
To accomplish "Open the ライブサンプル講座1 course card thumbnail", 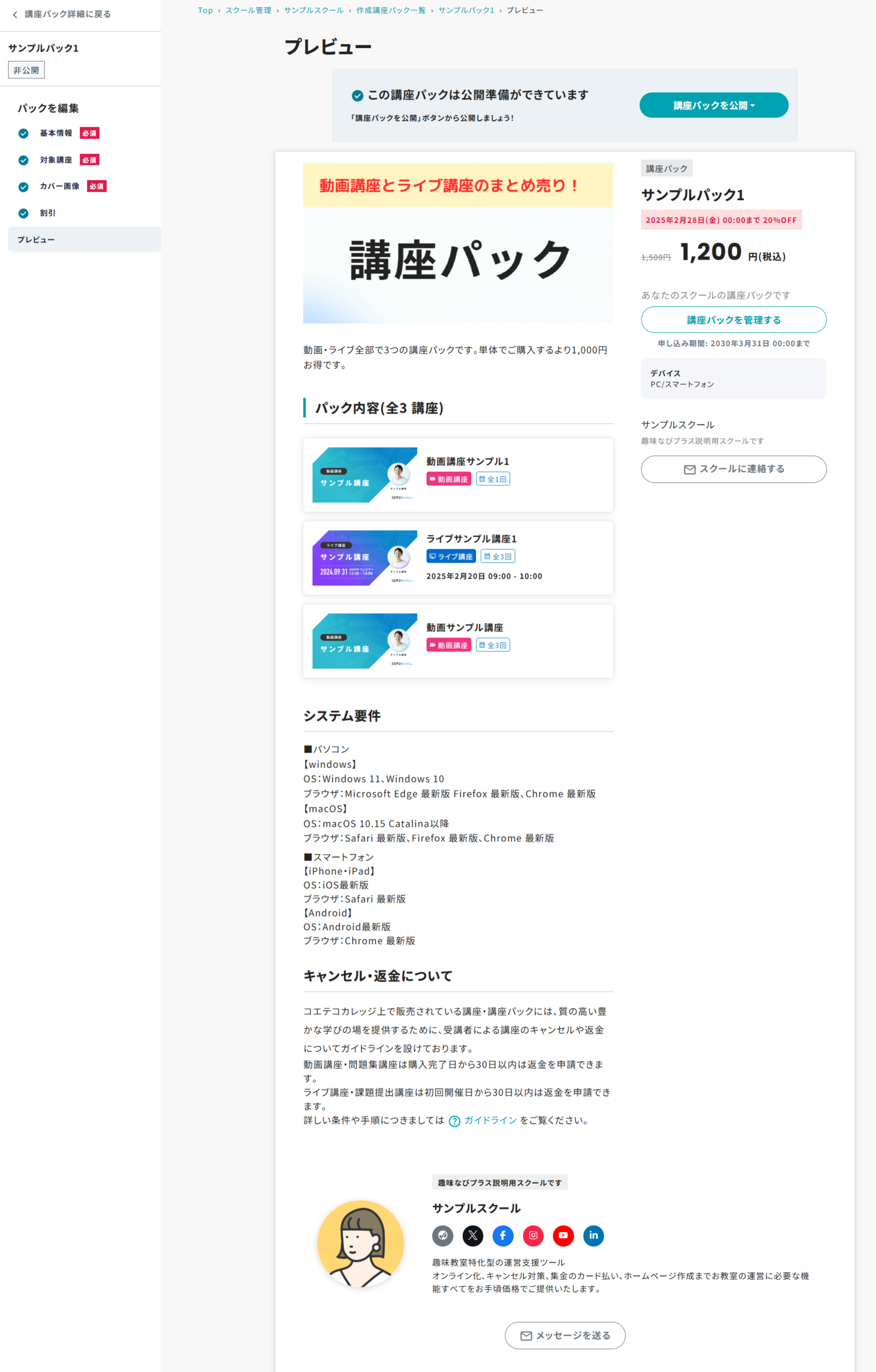I will (x=364, y=558).
